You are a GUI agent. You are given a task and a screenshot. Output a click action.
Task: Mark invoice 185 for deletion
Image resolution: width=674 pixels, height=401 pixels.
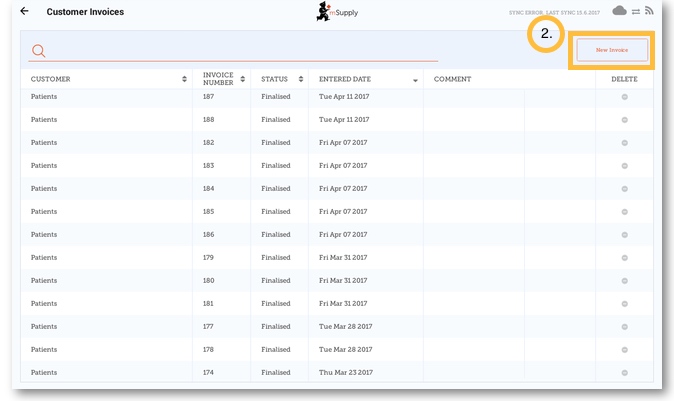coord(625,212)
